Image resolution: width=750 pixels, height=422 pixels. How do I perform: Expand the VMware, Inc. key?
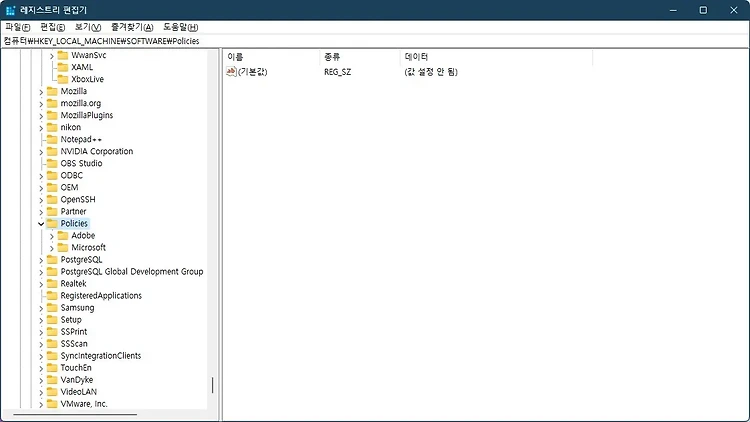click(41, 404)
